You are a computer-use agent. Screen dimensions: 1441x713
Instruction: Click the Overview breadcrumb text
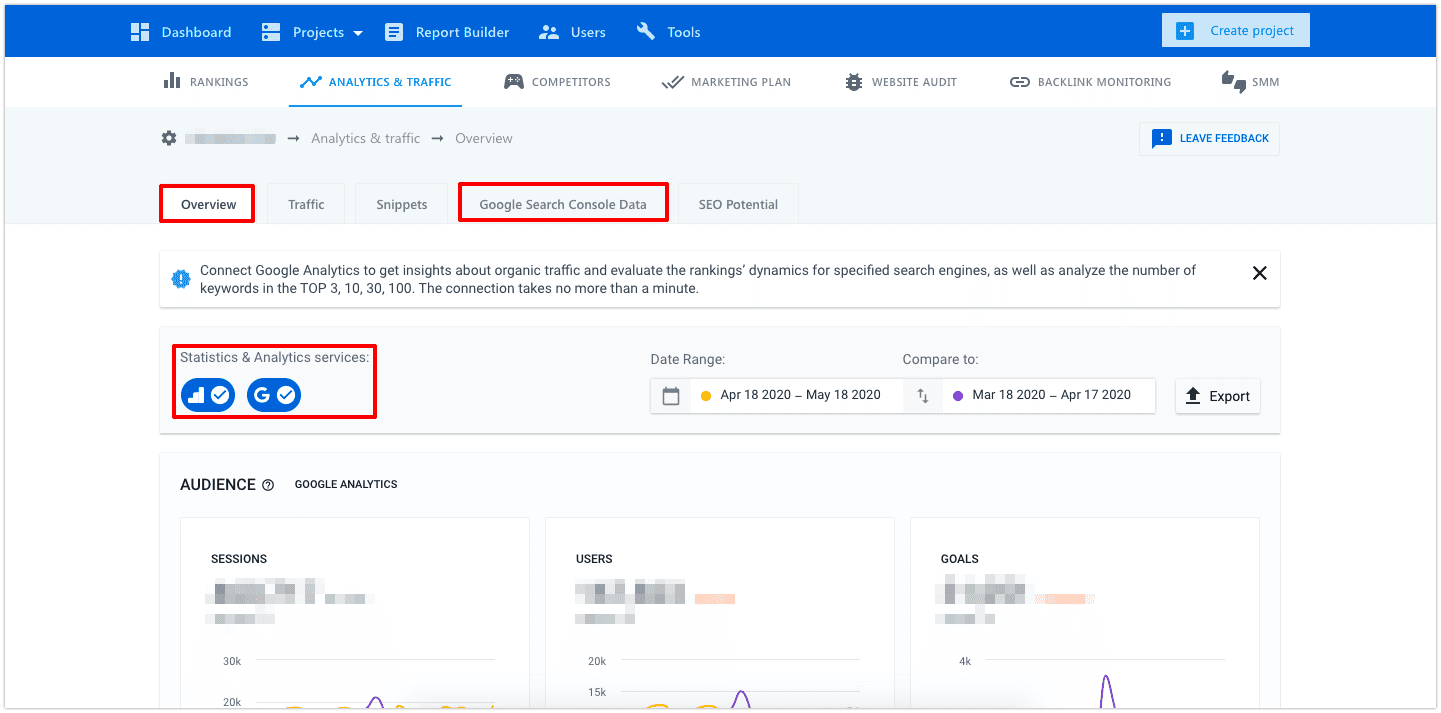[x=484, y=138]
